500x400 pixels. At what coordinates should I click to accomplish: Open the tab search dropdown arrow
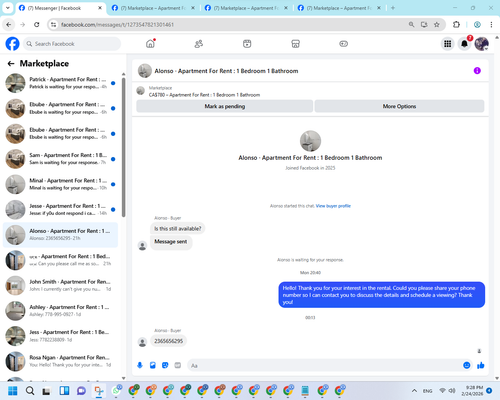pos(7,8)
